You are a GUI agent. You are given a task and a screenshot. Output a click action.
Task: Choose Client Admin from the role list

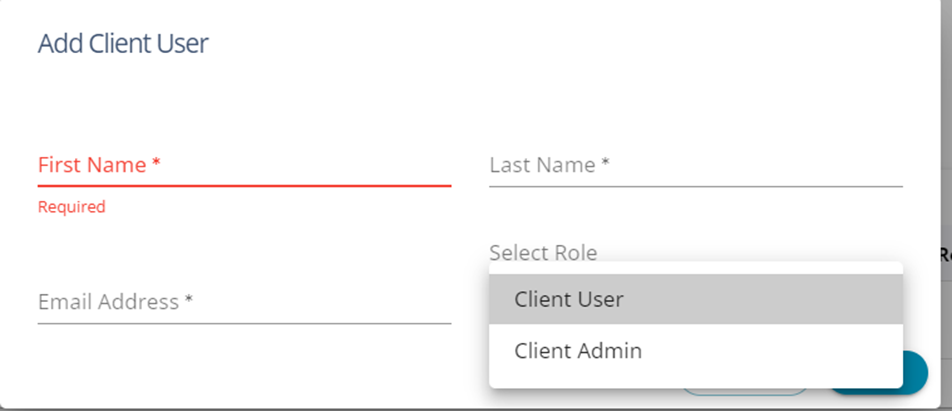[x=577, y=351]
